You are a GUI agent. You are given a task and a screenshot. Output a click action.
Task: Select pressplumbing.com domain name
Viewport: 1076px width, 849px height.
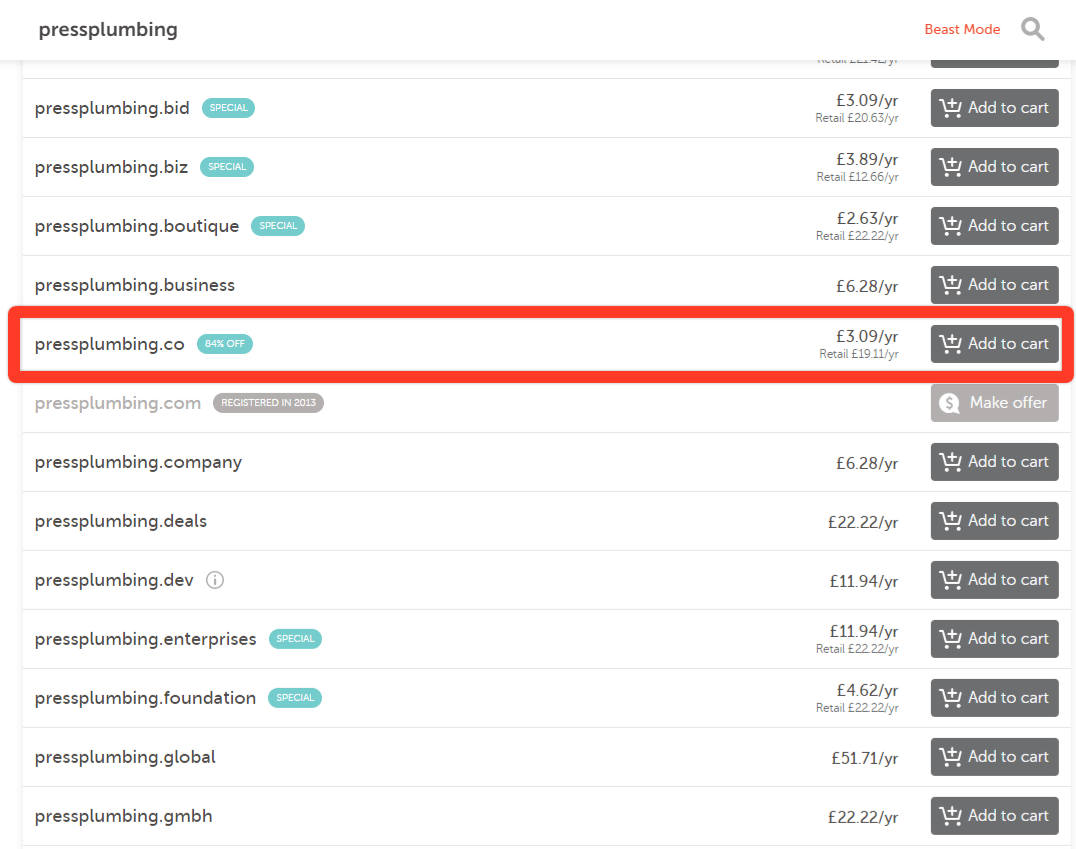tap(117, 404)
